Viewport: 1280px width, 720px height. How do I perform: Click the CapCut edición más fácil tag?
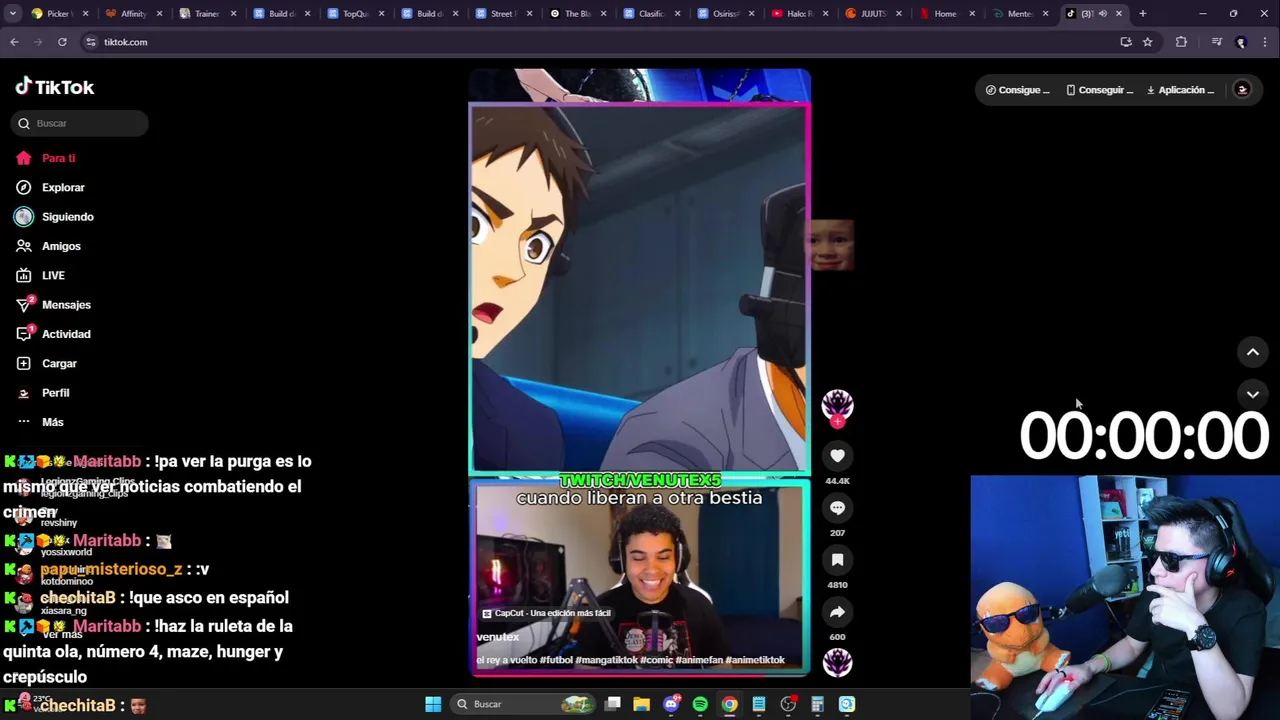[546, 613]
